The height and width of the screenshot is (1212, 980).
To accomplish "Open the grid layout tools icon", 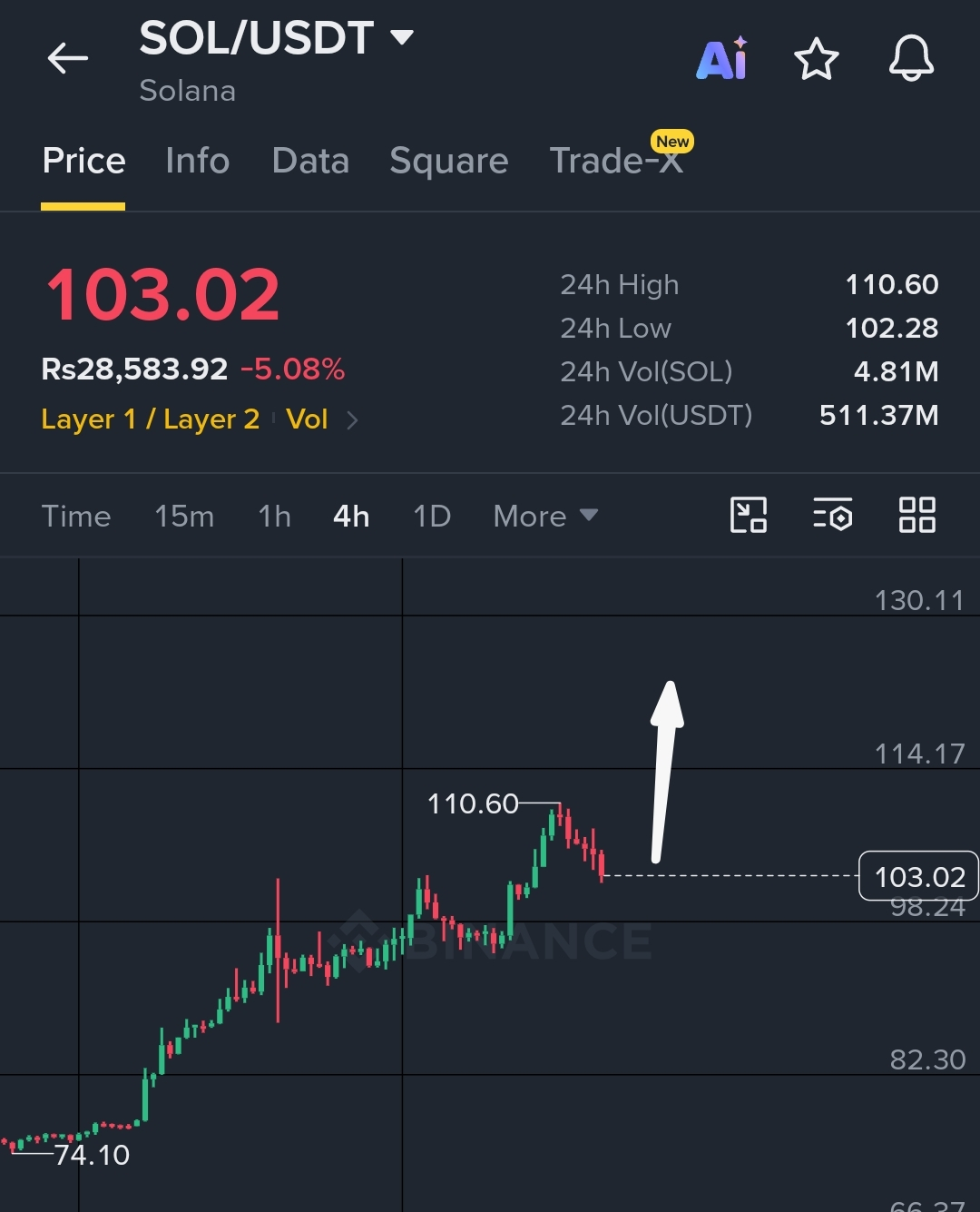I will coord(916,515).
